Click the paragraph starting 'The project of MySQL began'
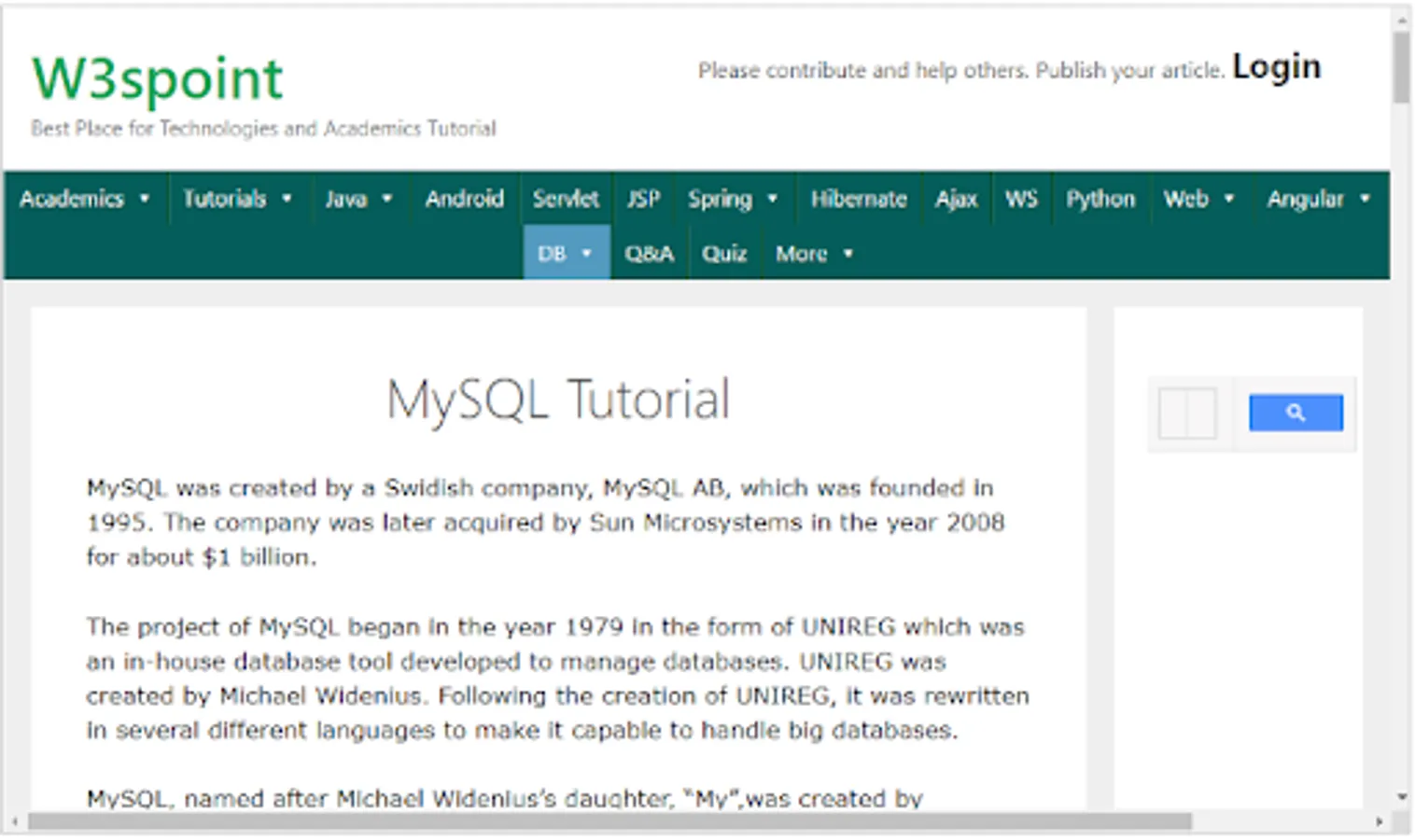This screenshot has height=840, width=1415. tap(557, 679)
